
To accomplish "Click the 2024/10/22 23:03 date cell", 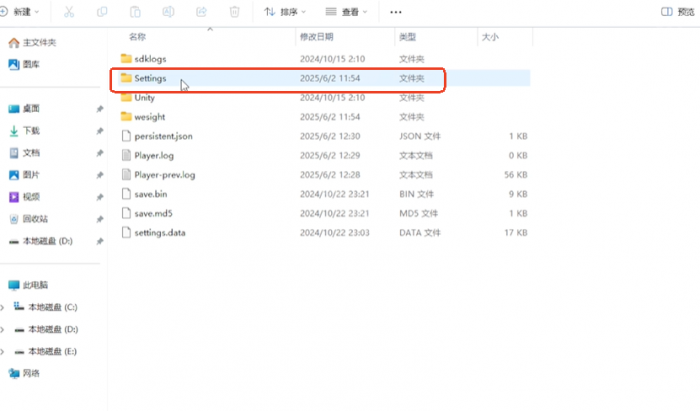I will [x=334, y=232].
